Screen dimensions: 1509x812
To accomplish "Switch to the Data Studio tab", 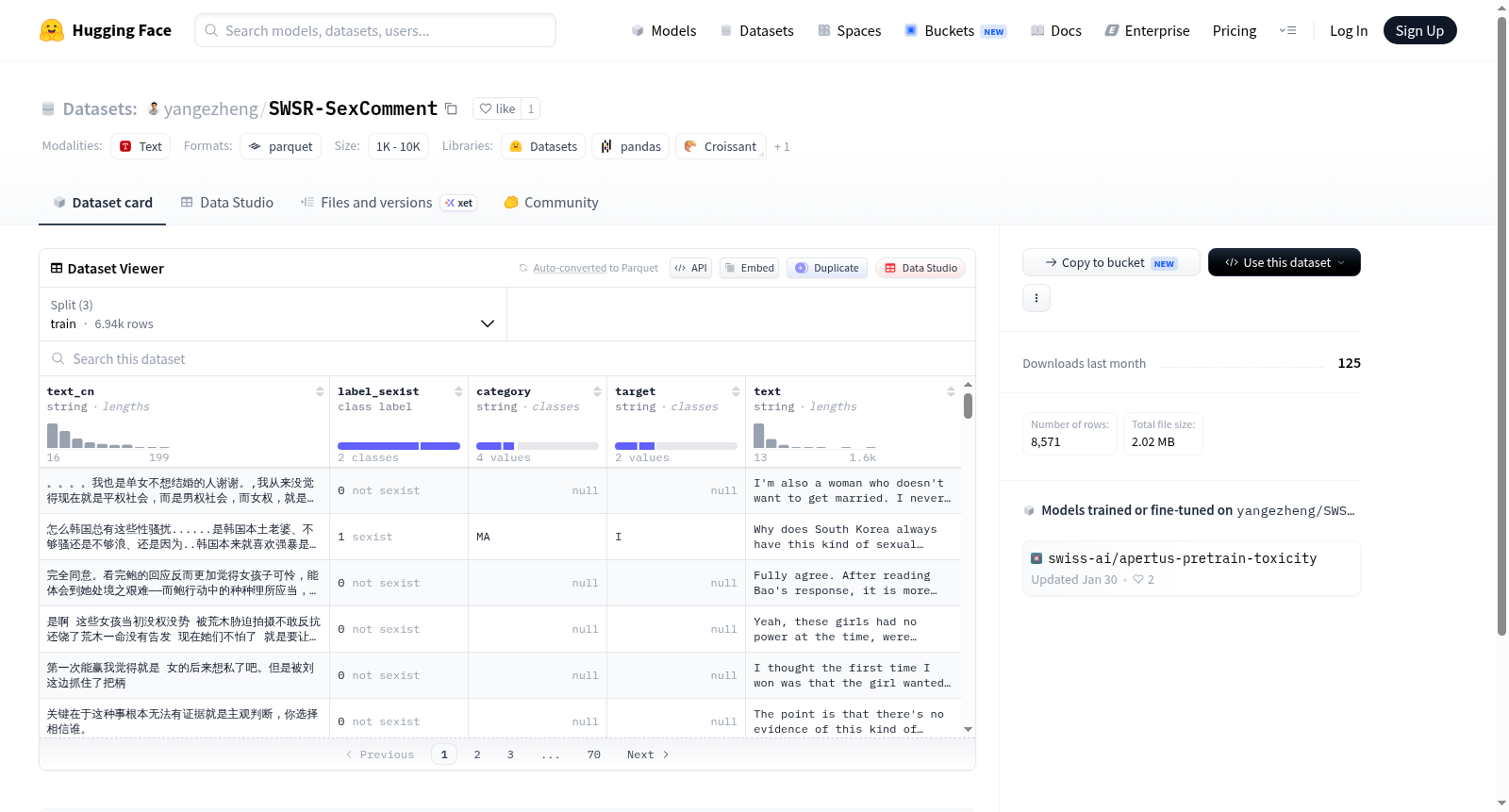I will pyautogui.click(x=227, y=203).
